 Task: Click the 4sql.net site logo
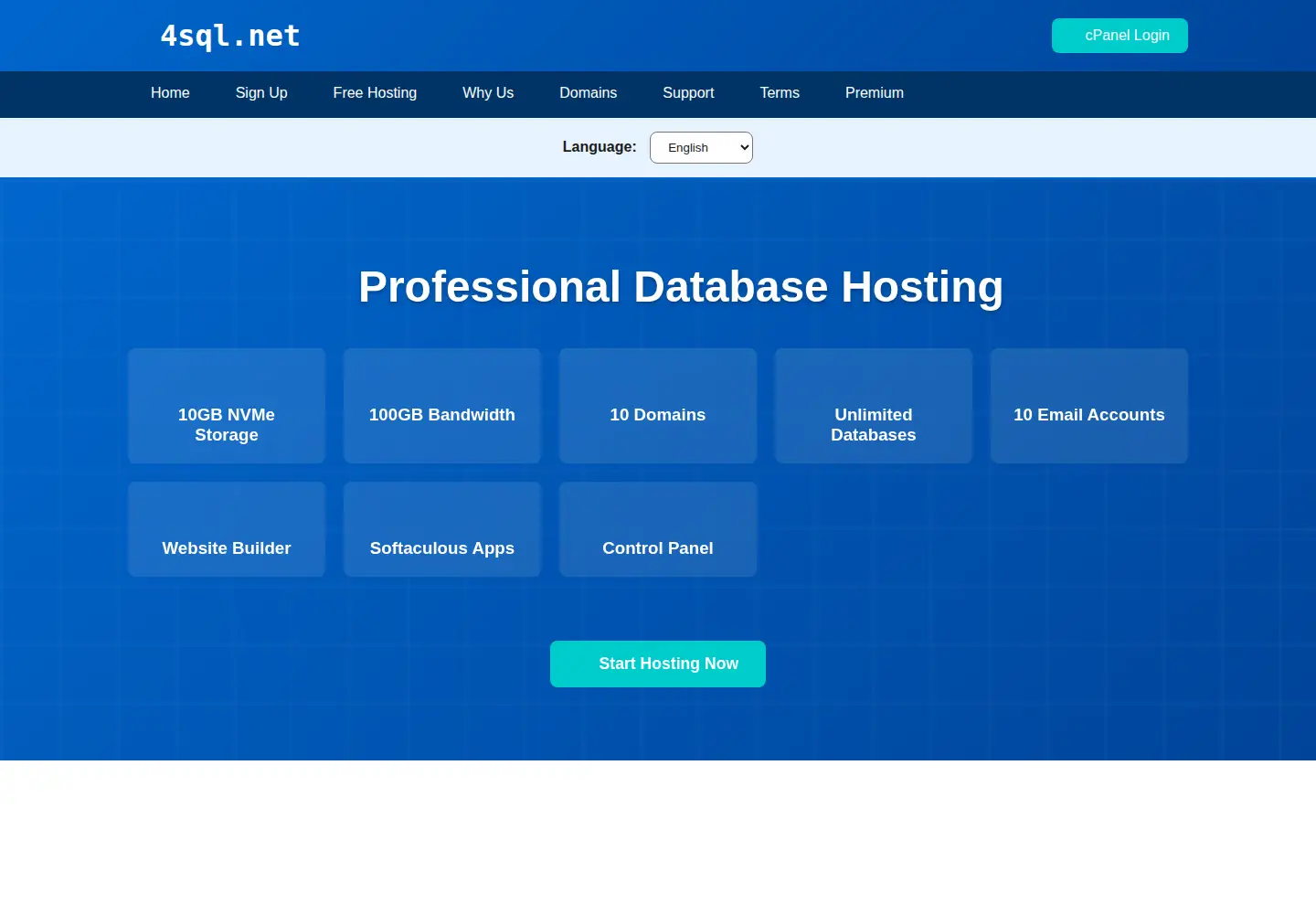pyautogui.click(x=230, y=36)
